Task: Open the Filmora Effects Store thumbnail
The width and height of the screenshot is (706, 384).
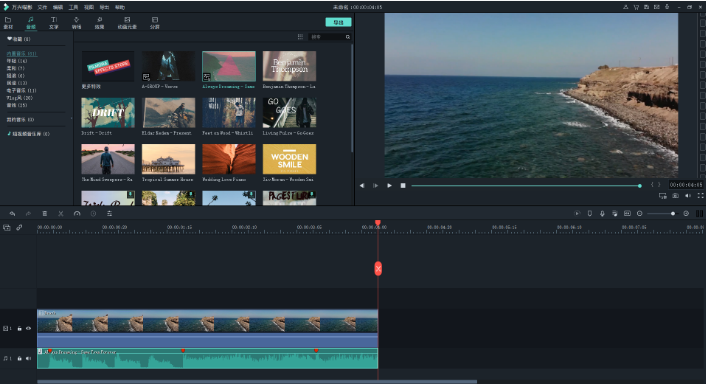Action: point(108,66)
